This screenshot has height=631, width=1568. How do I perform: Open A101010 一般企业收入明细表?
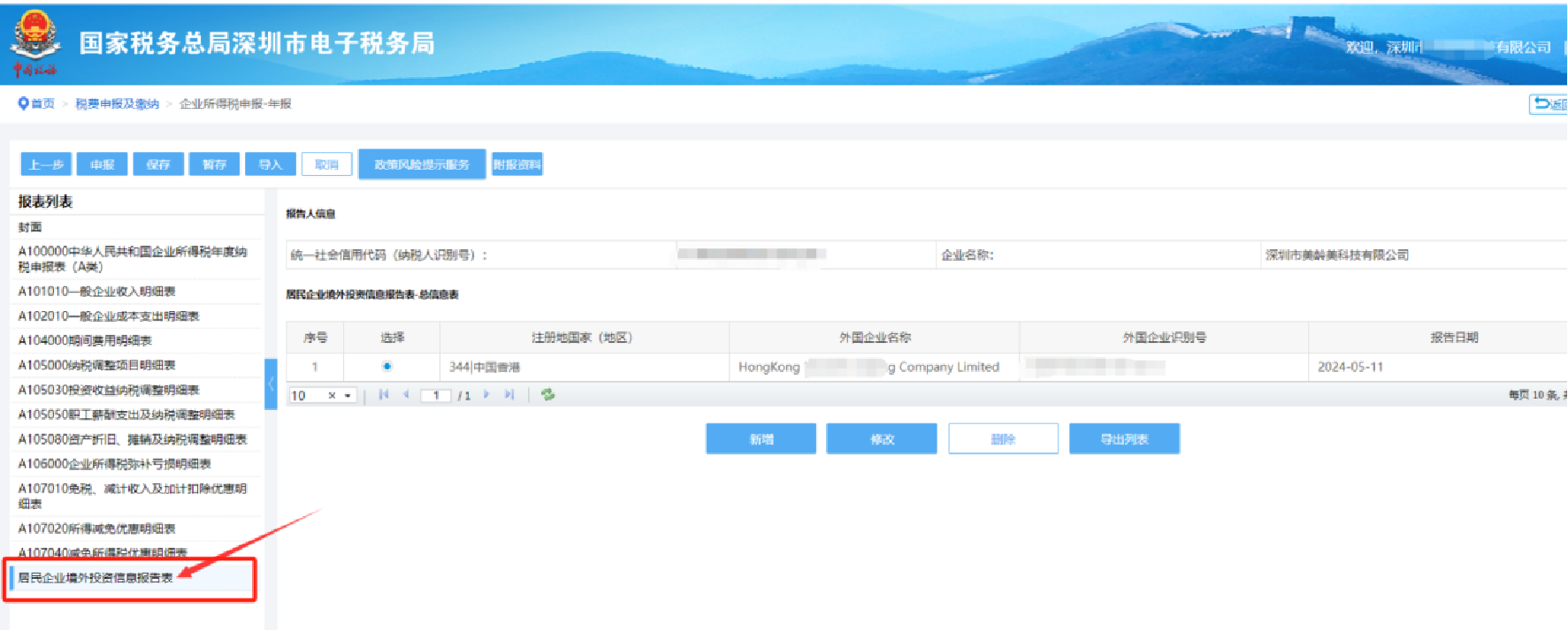97,292
